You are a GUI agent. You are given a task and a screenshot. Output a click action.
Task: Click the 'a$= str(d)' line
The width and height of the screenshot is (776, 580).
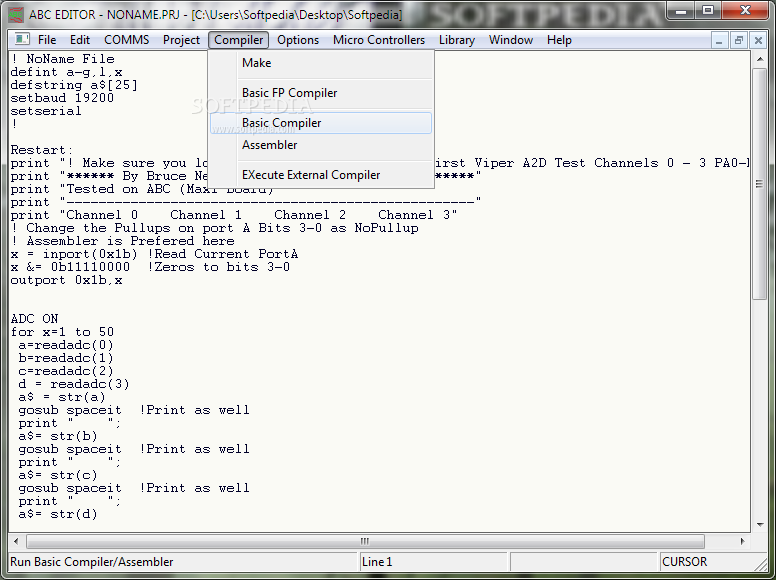[58, 514]
